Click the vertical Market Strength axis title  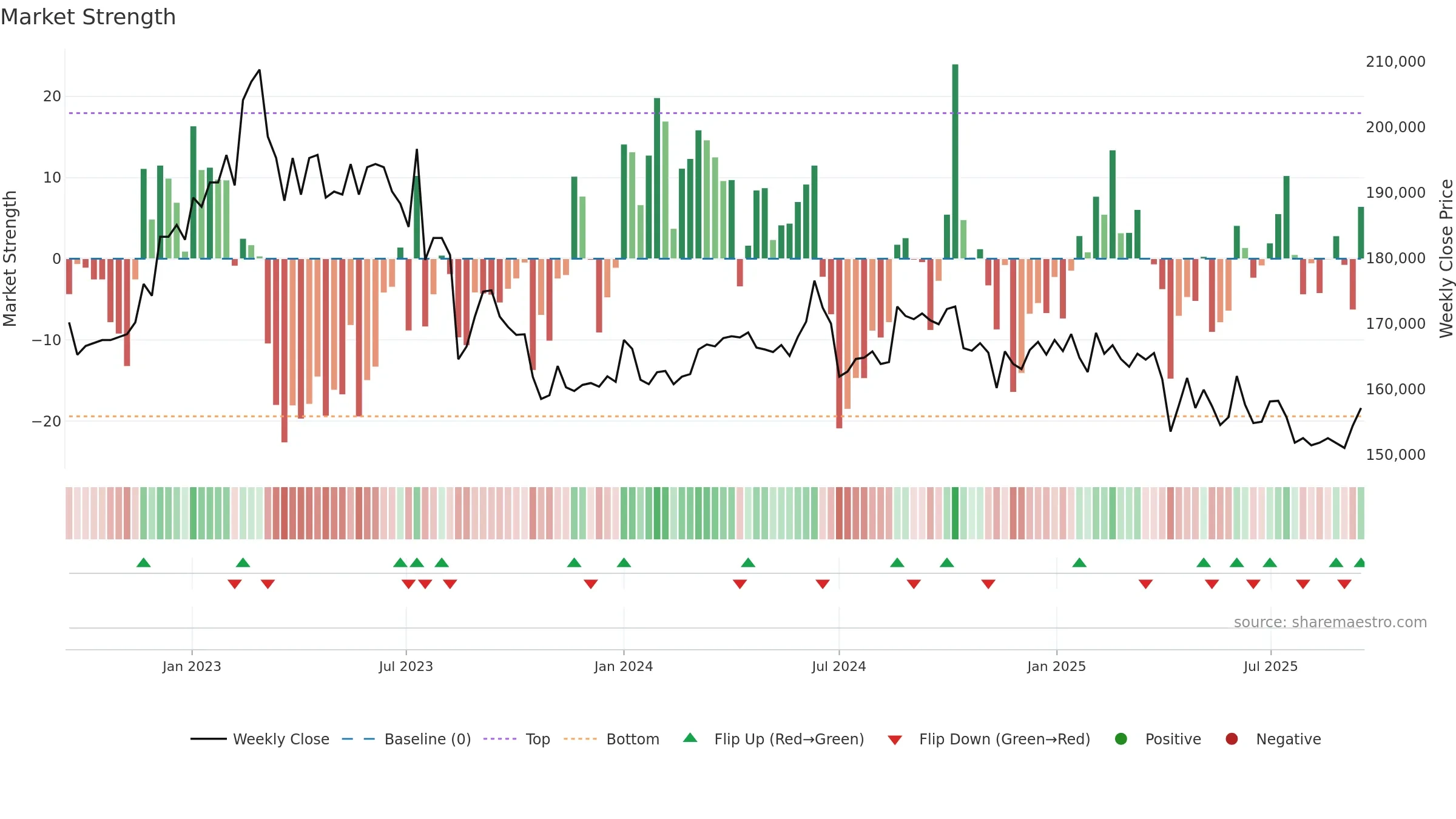[10, 258]
